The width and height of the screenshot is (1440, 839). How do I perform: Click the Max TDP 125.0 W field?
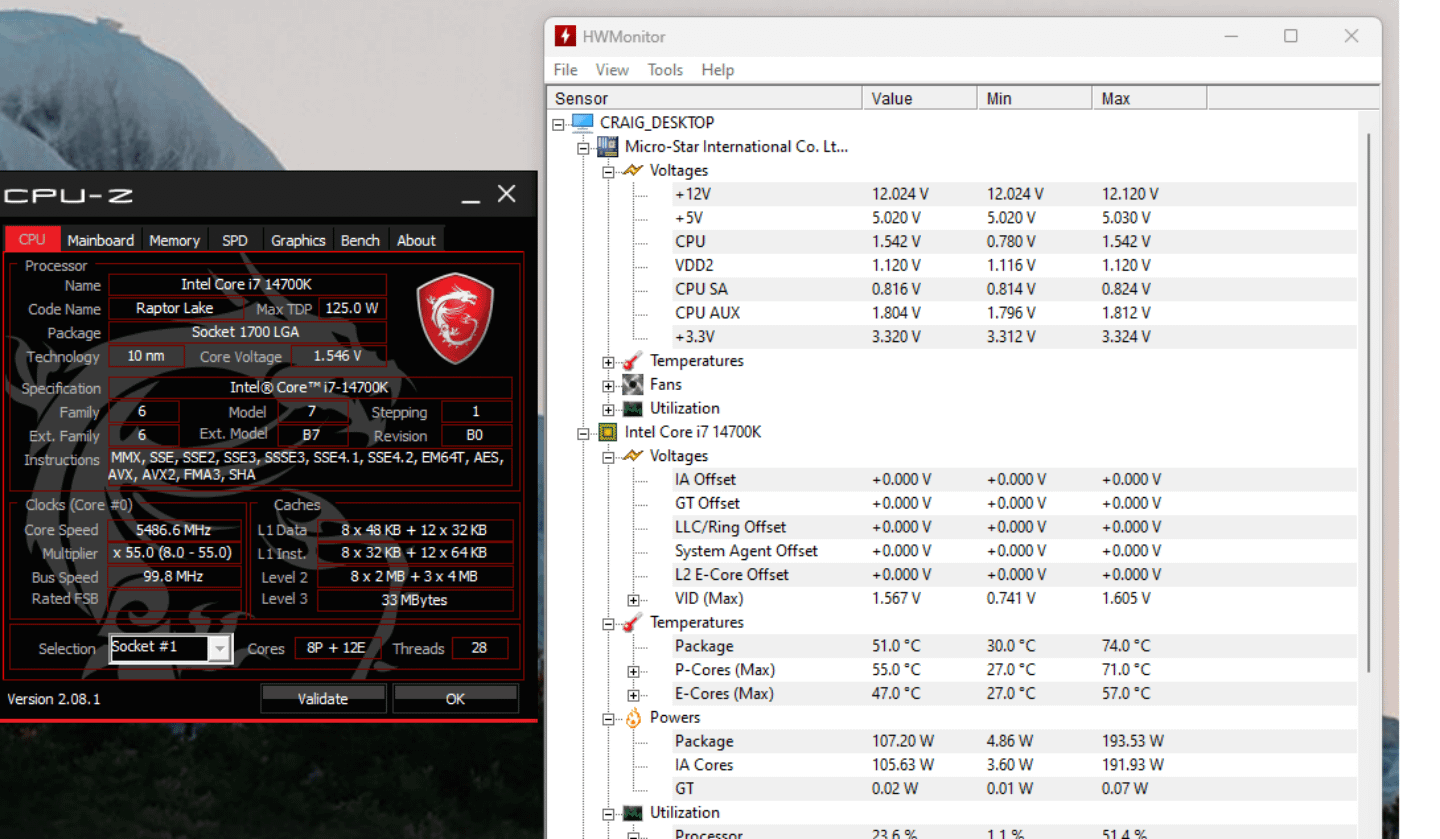coord(352,308)
